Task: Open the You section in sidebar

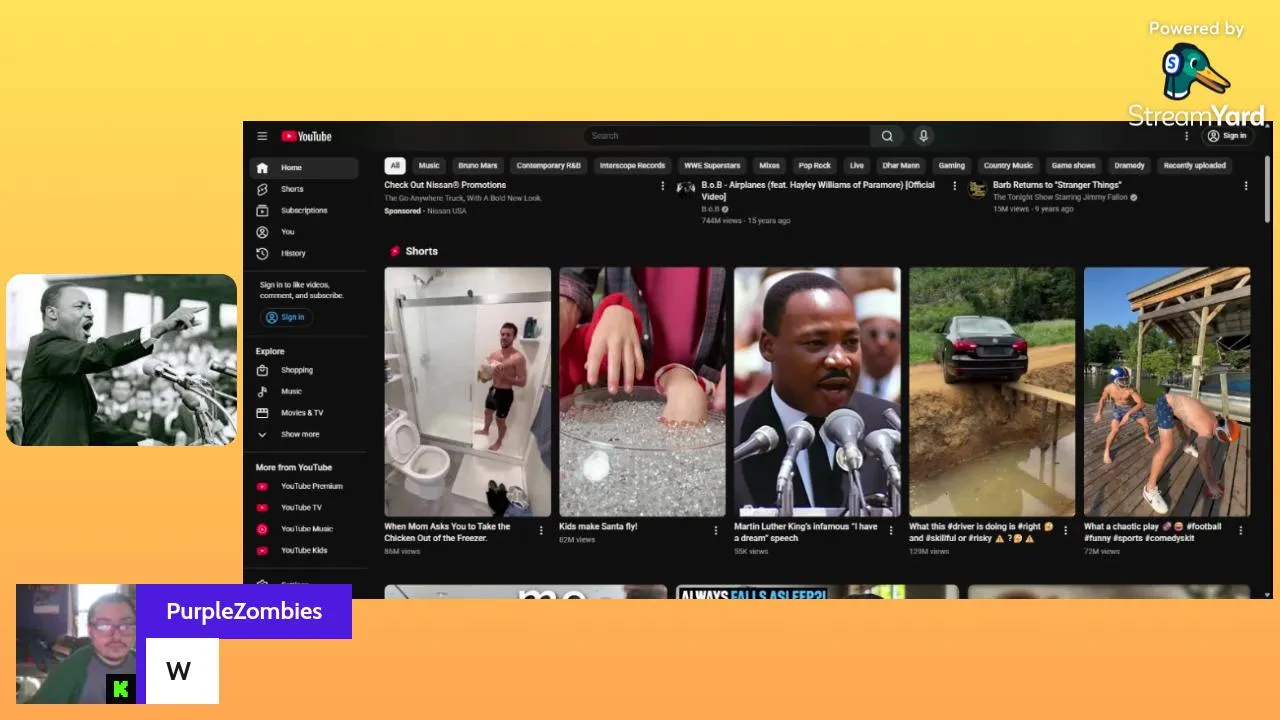Action: (303, 232)
